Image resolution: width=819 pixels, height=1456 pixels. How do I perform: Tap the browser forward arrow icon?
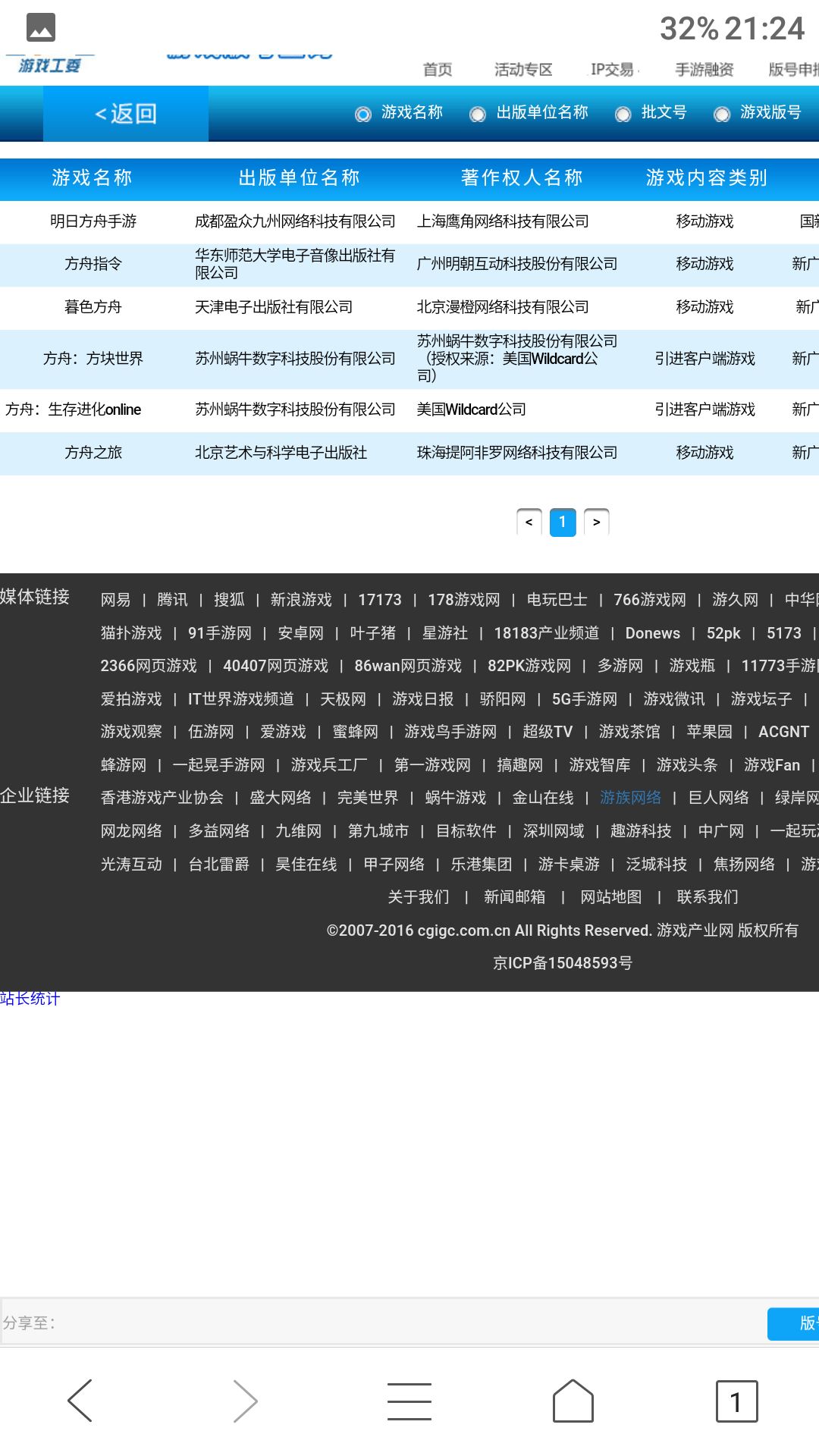pyautogui.click(x=245, y=1401)
